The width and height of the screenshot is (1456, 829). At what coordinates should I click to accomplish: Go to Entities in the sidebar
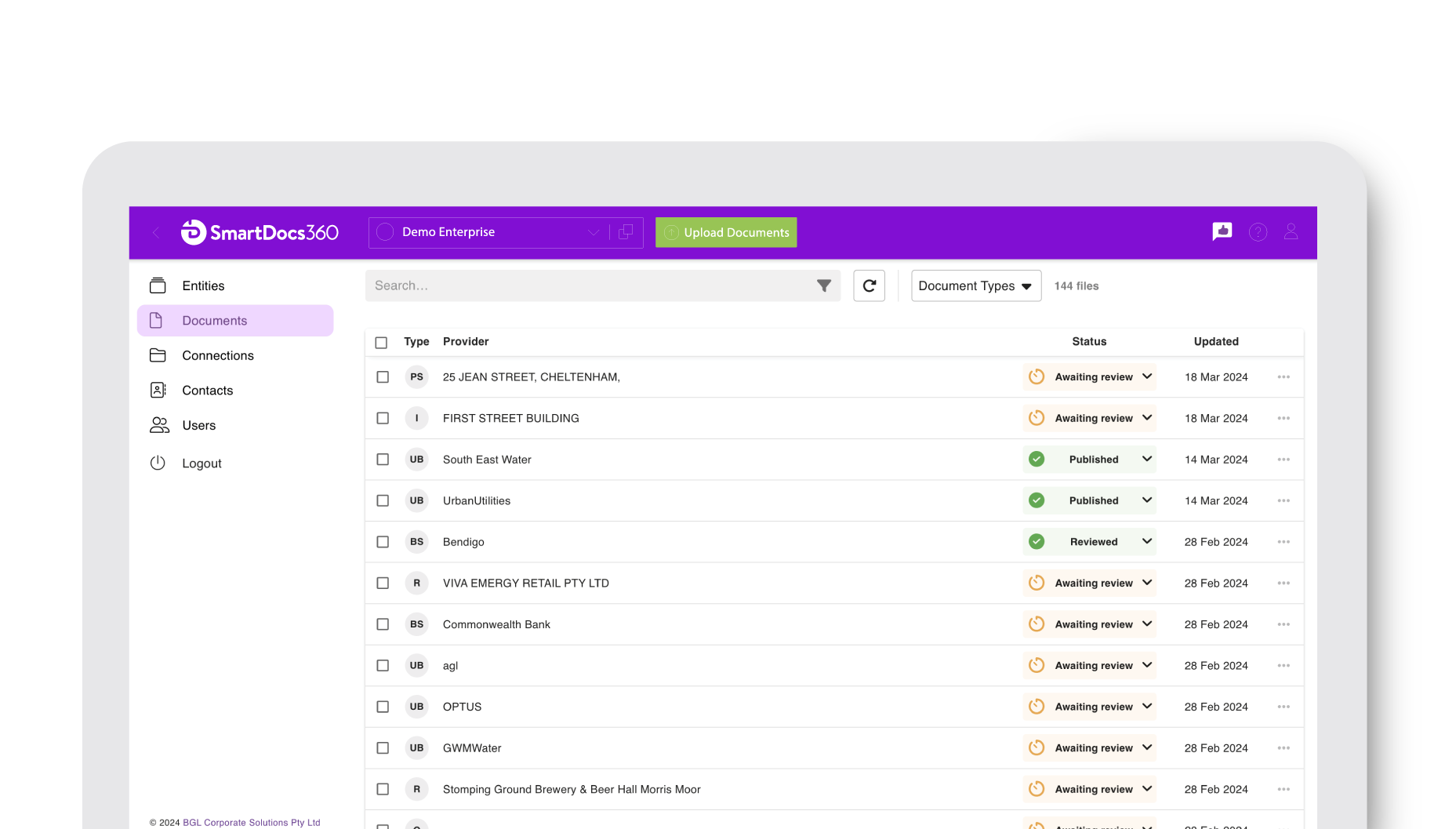tap(203, 286)
